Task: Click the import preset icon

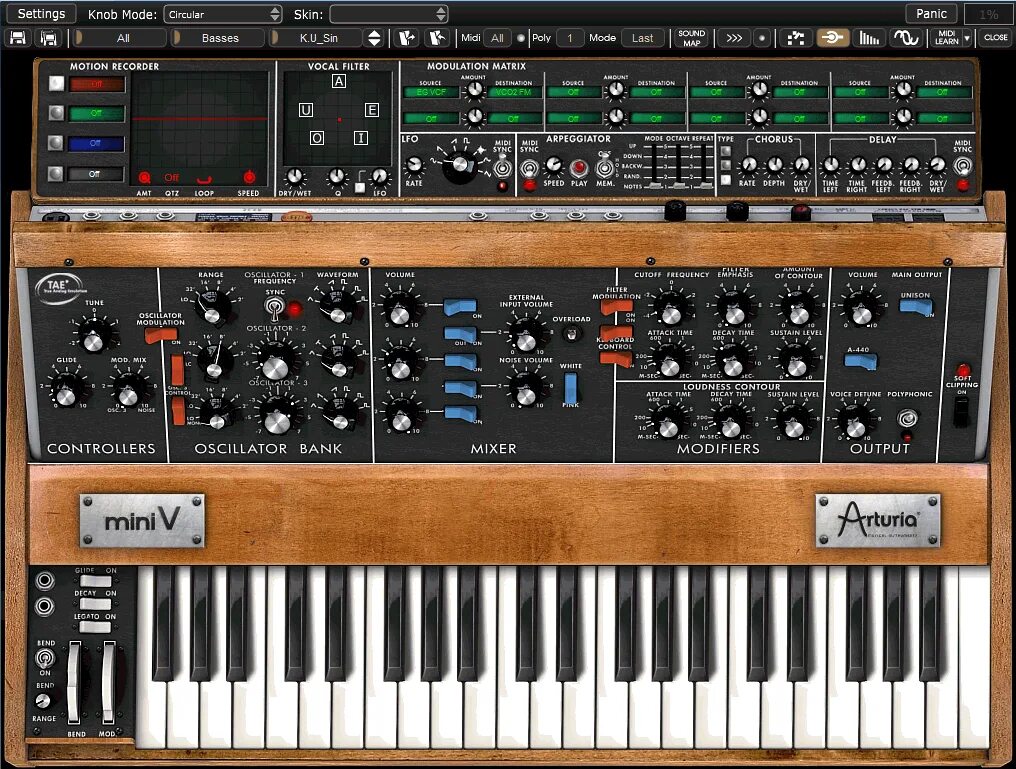Action: [407, 38]
